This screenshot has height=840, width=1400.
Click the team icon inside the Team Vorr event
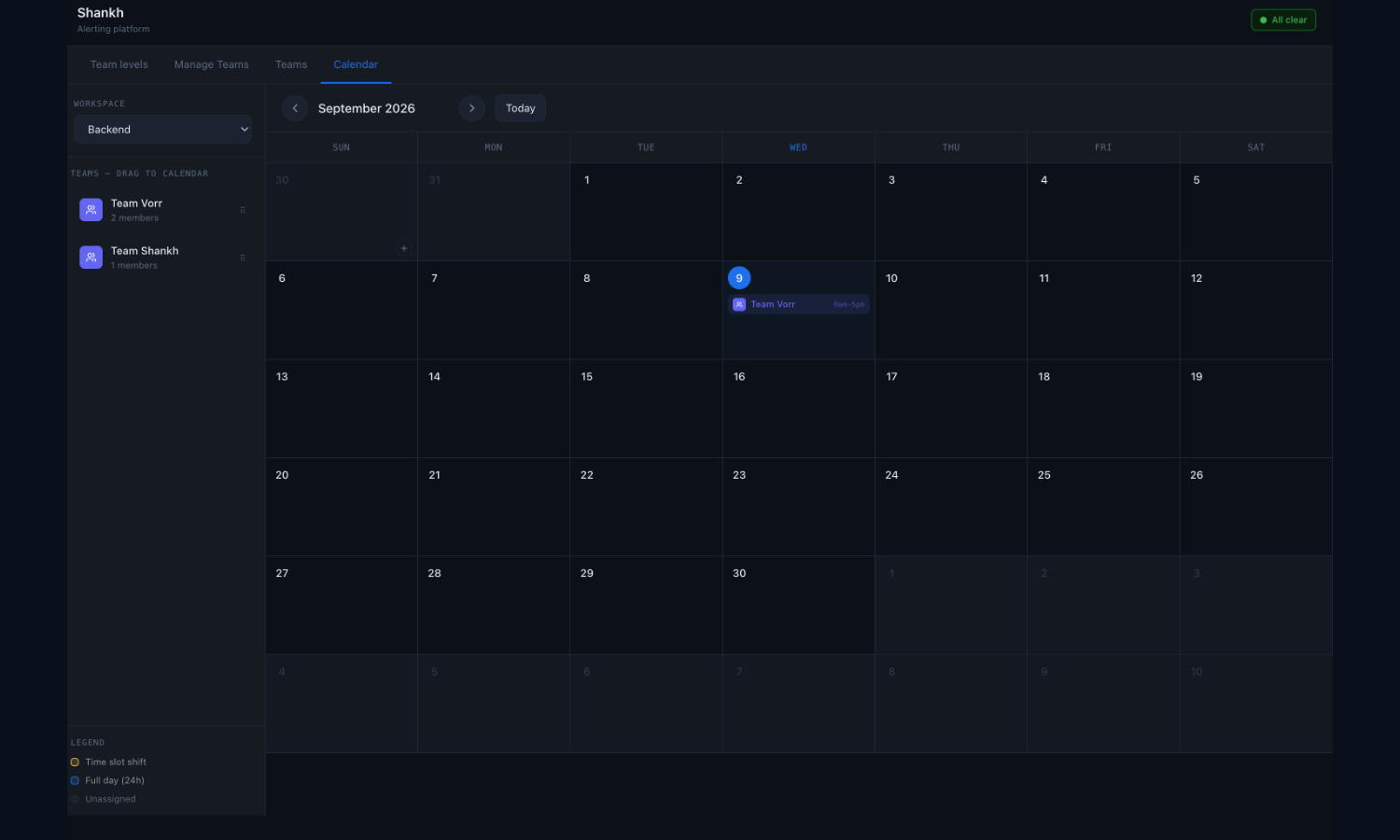click(x=739, y=304)
